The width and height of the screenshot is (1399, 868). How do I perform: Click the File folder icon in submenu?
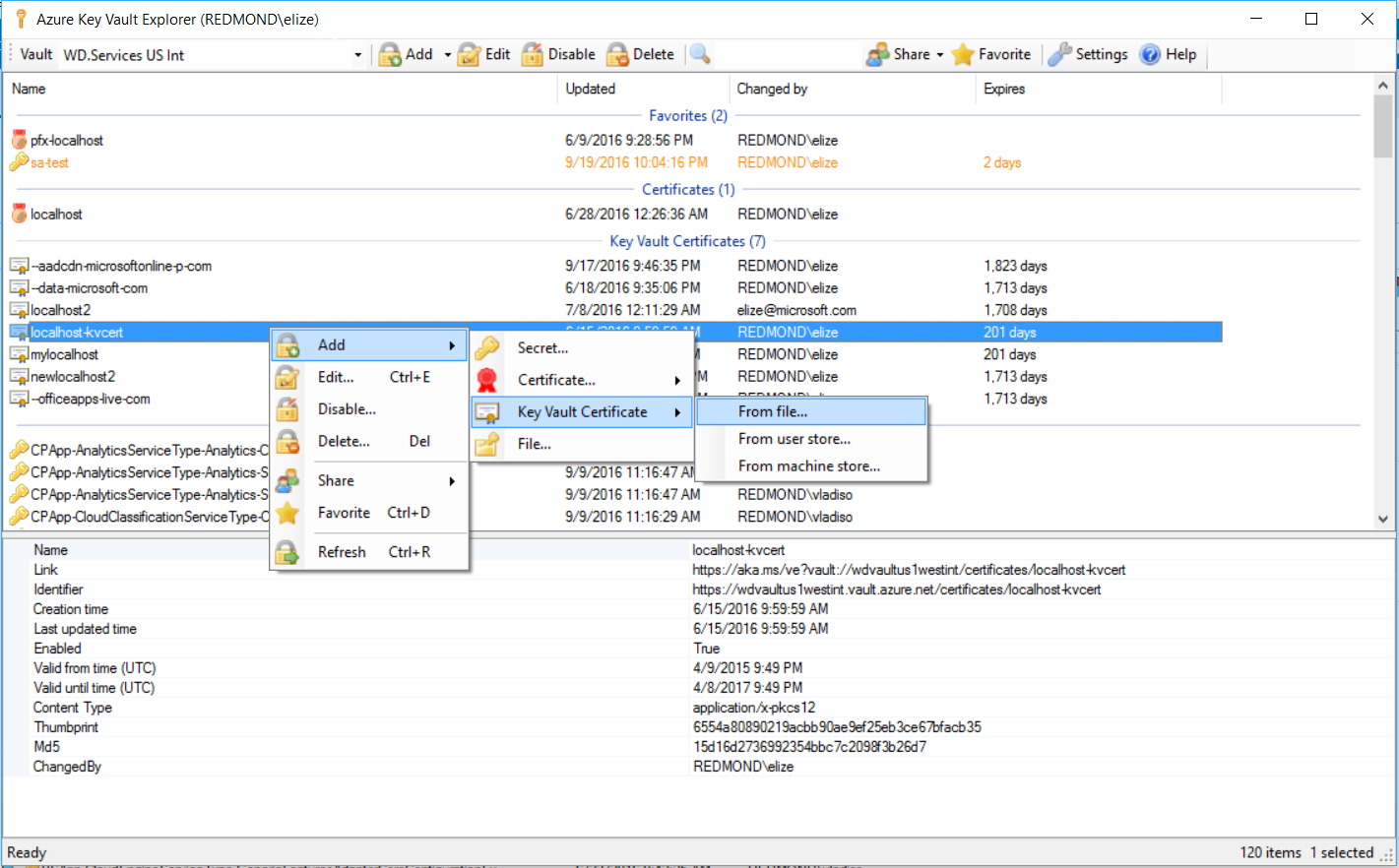(x=487, y=445)
